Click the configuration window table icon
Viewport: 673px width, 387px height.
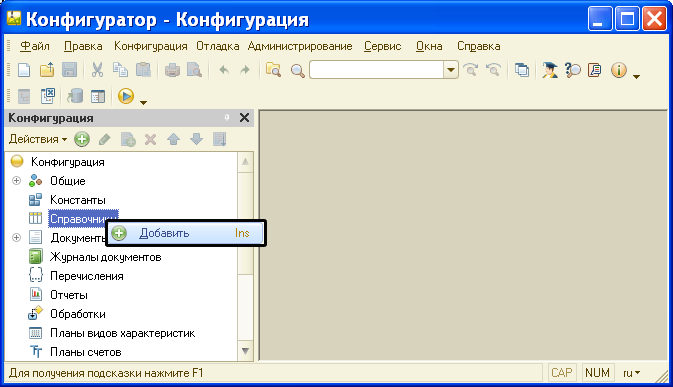(x=98, y=97)
